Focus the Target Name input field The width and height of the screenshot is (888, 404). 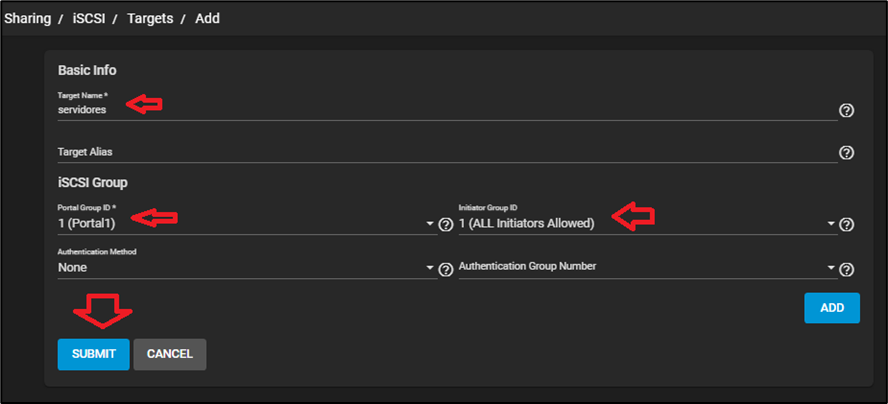tap(440, 110)
